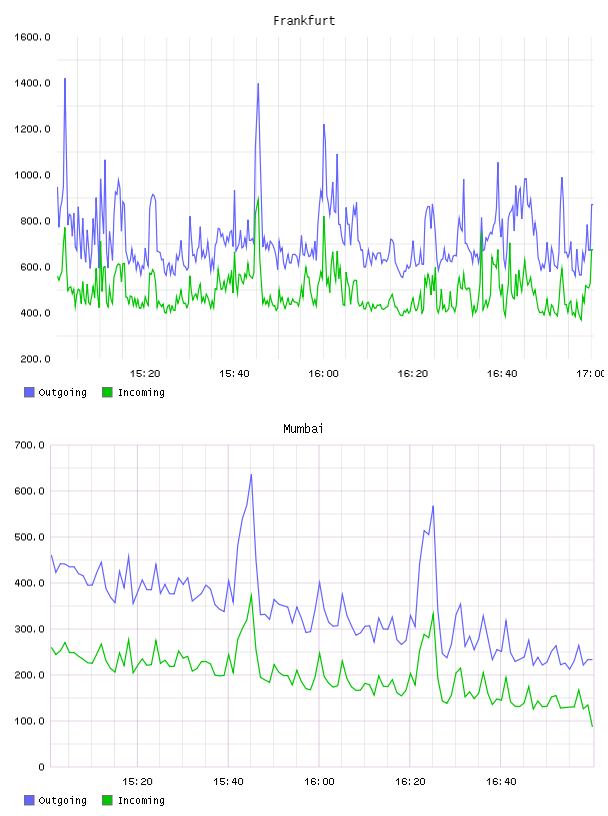Click Mumbai's green Incoming legend swatch
Viewport: 608px width, 816px height.
point(107,800)
